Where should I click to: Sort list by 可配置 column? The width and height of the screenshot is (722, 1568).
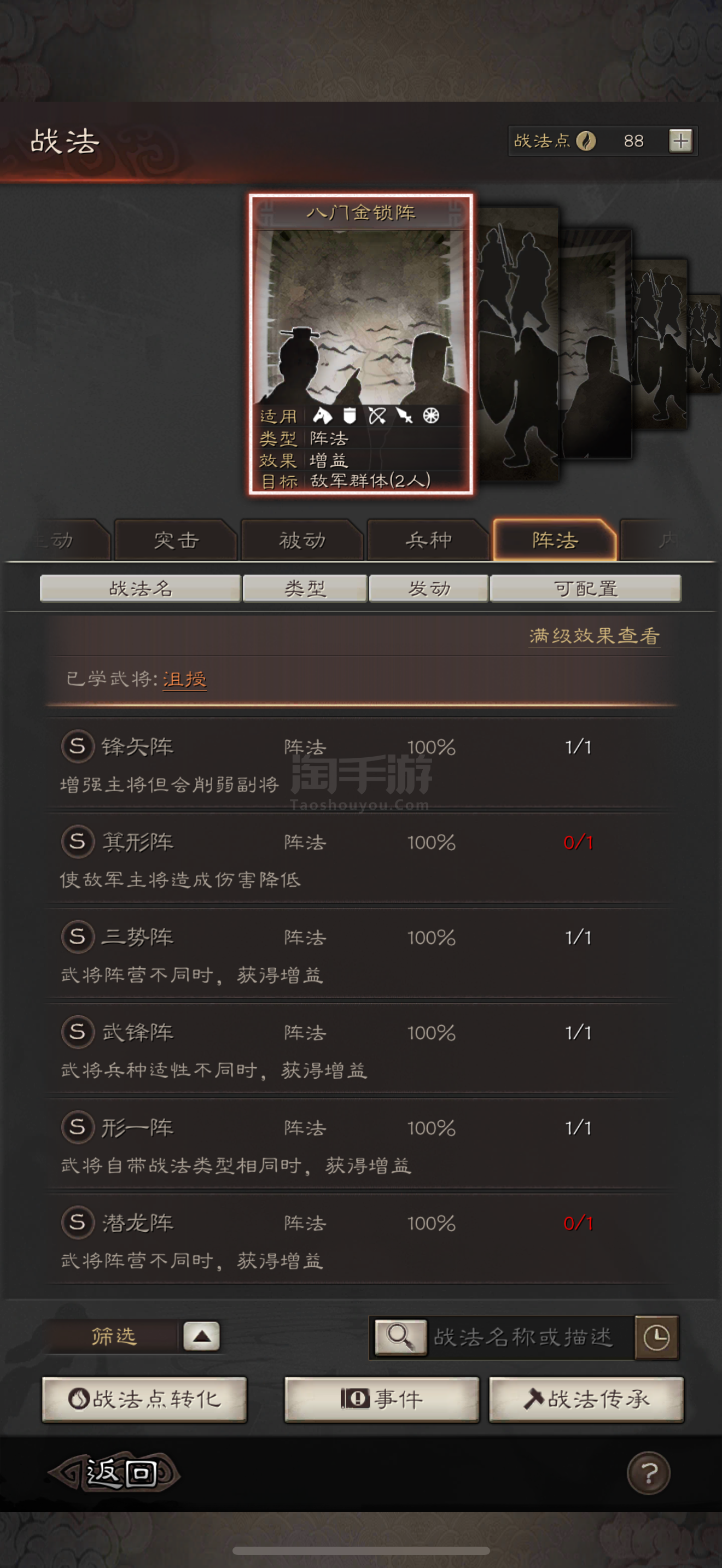[586, 588]
